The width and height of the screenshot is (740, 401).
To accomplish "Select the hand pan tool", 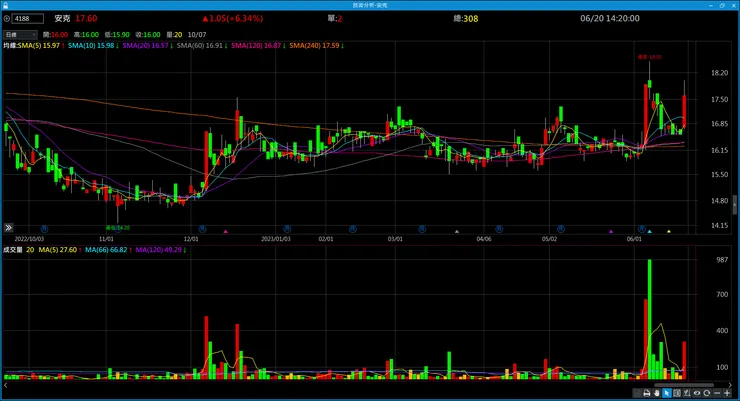I will click(657, 393).
